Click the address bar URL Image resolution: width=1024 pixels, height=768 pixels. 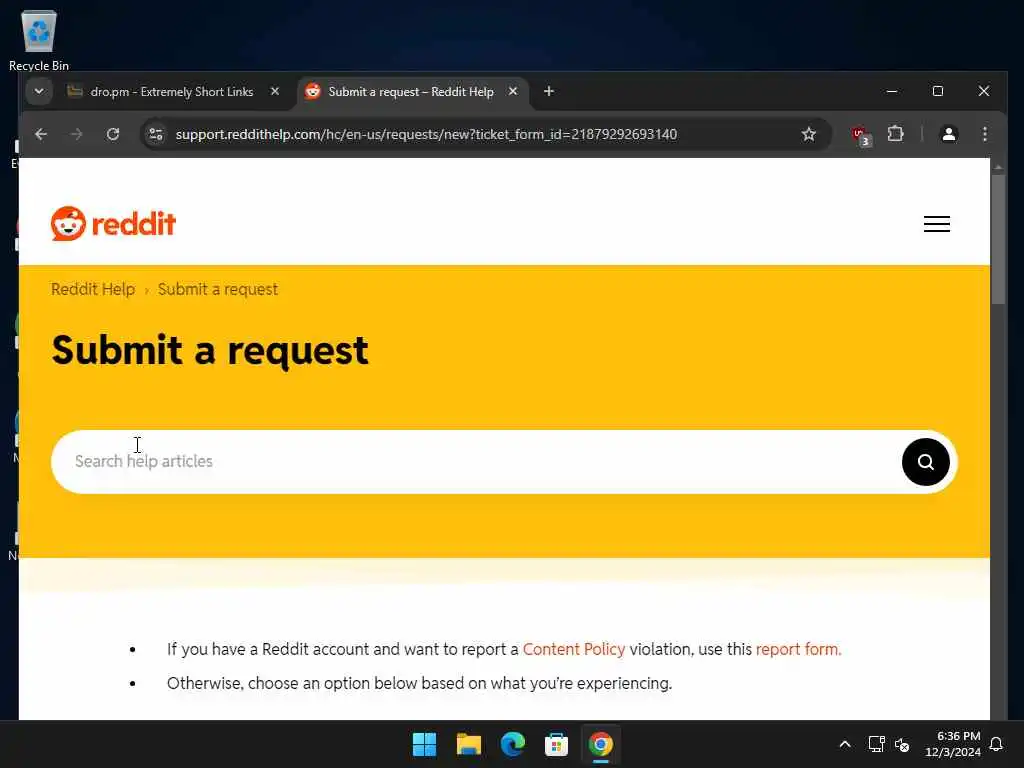(x=426, y=134)
